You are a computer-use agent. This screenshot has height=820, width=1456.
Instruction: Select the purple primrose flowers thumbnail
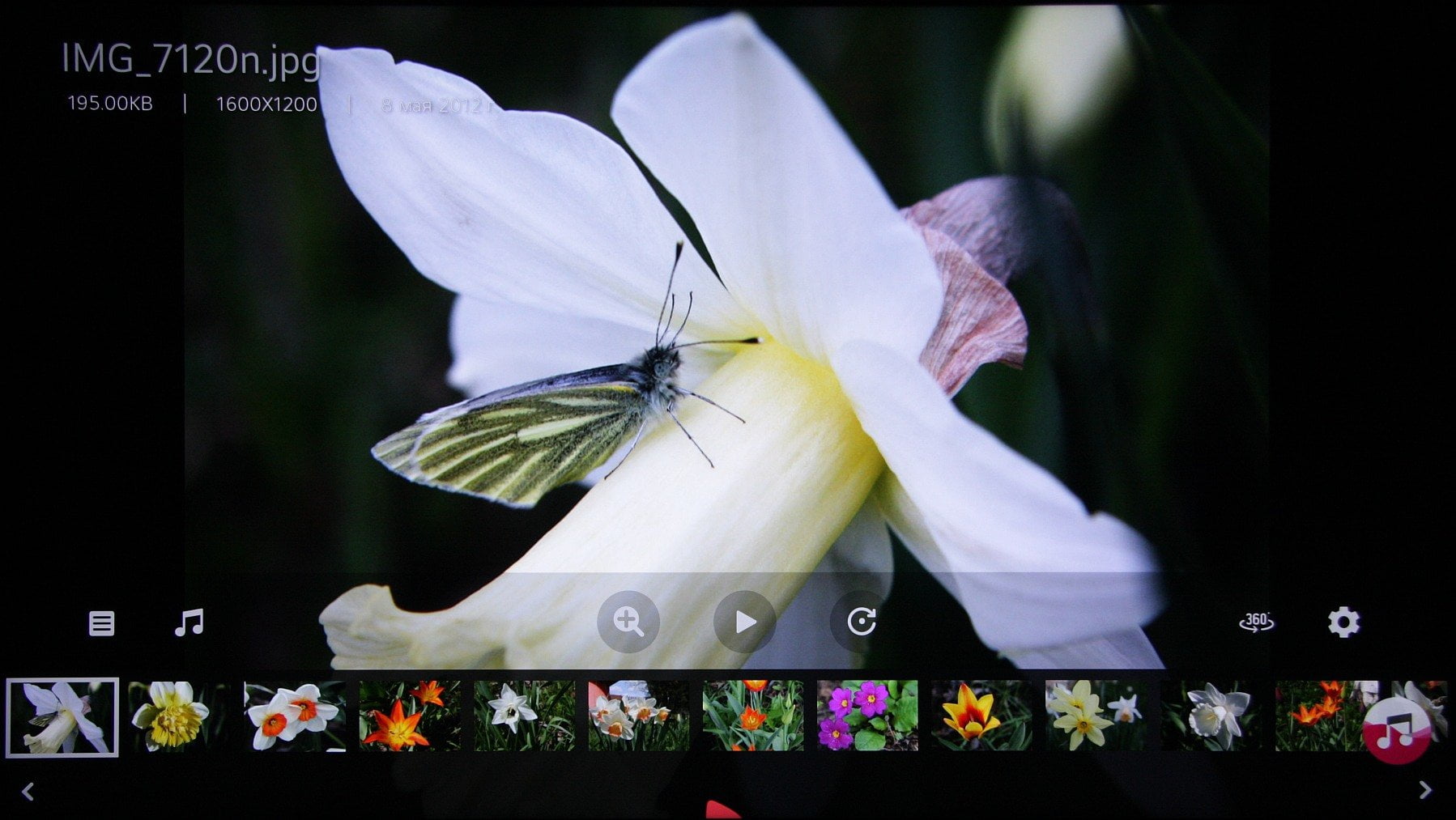point(867,716)
